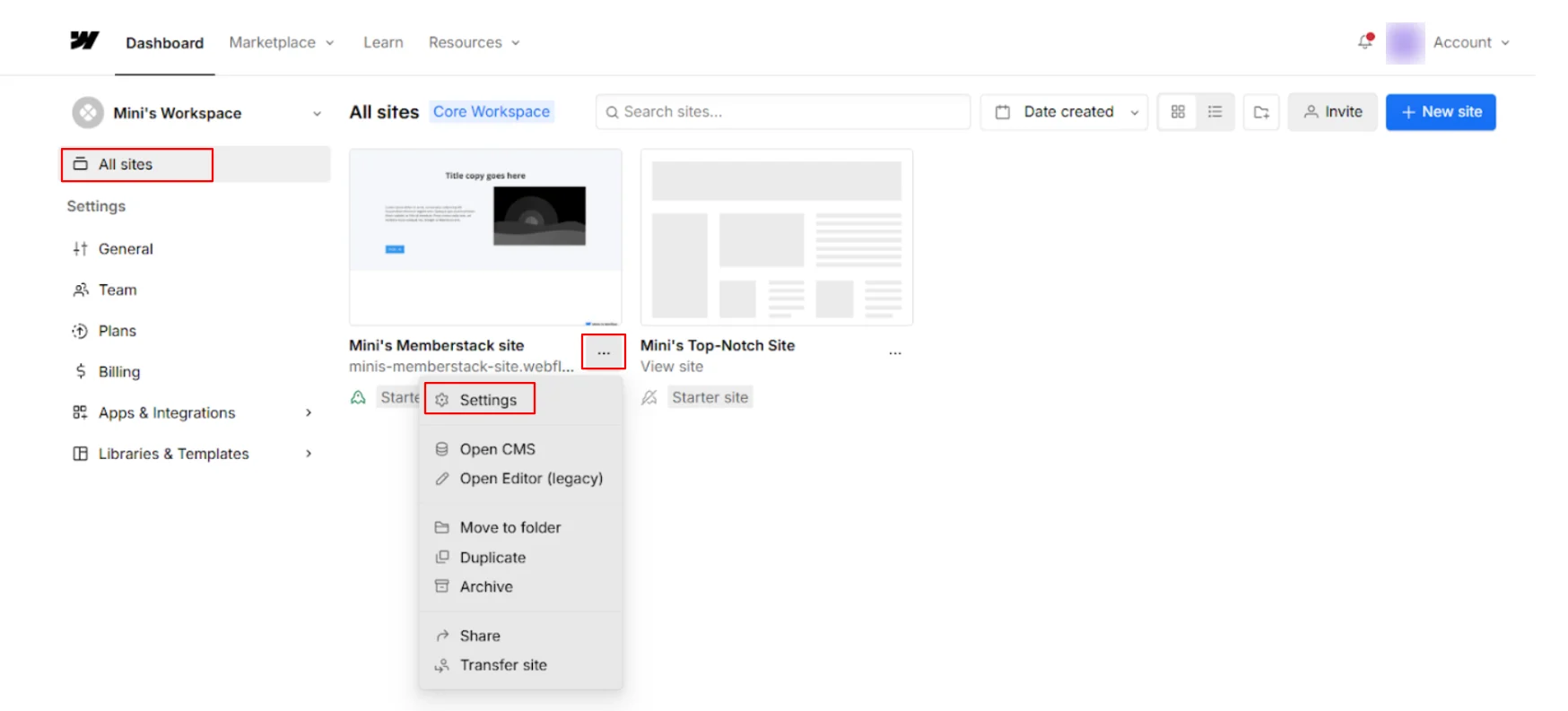Screen dimensions: 1568x711
Task: Go to the Dashboard tab
Action: 164,43
